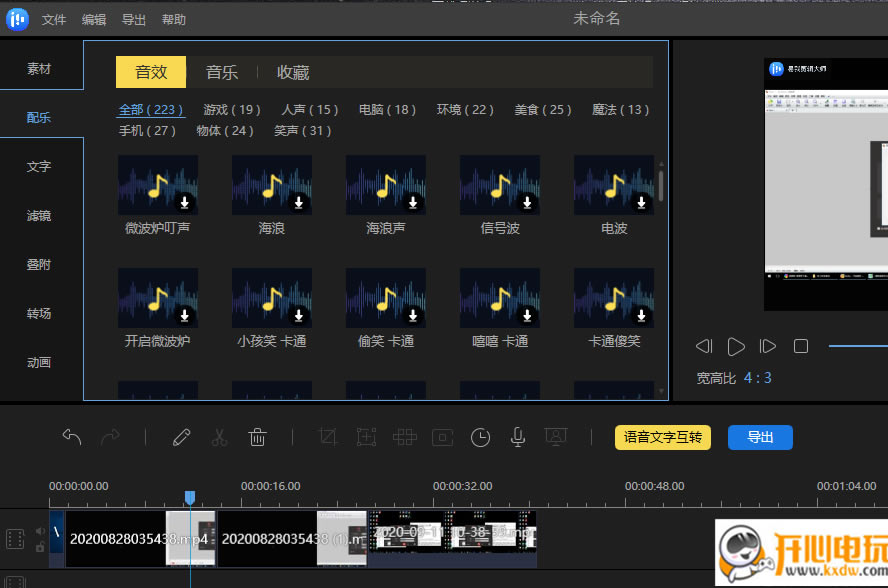Image resolution: width=888 pixels, height=588 pixels.
Task: Toggle the video track lock icon
Action: pos(40,547)
